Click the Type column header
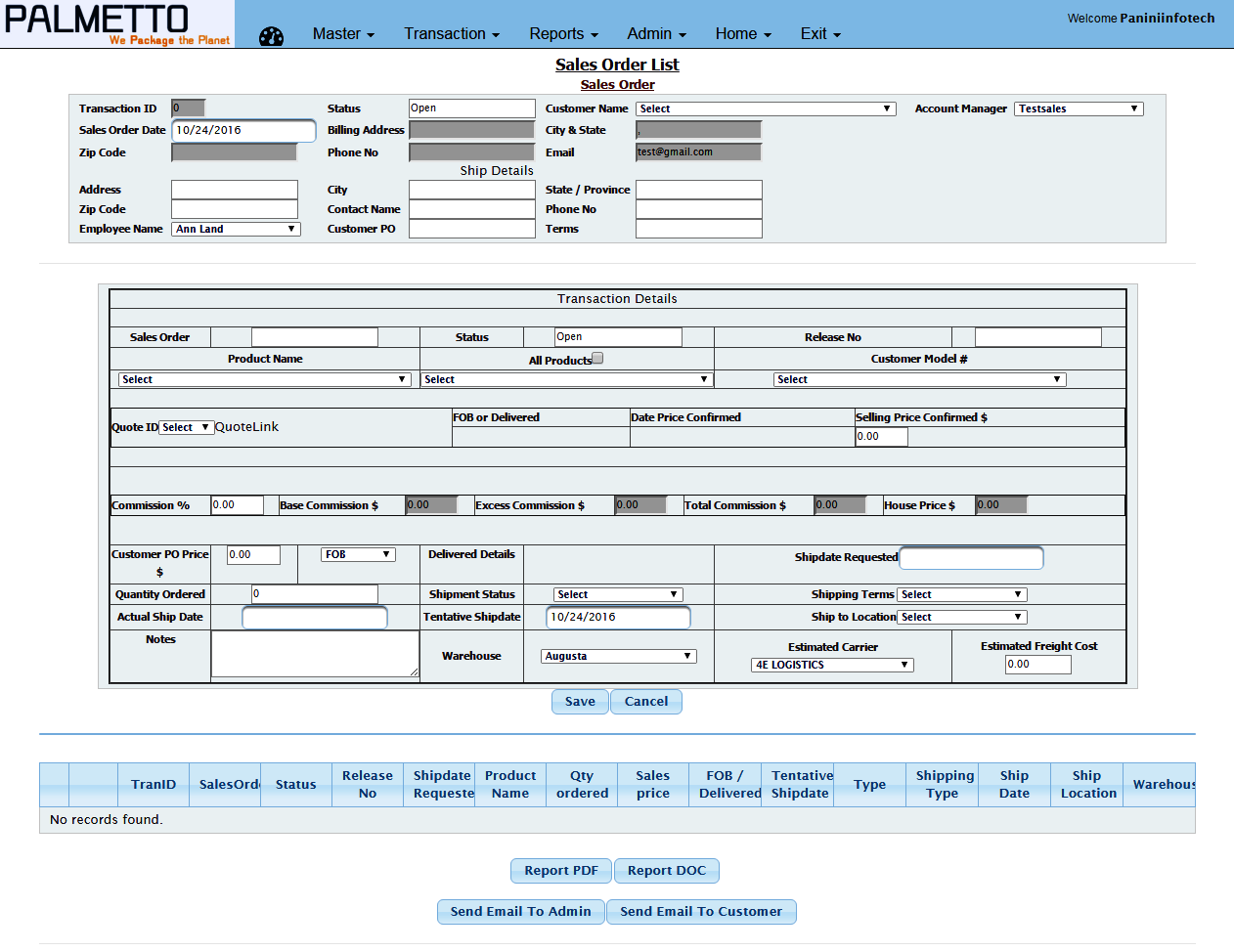Viewport: 1234px width, 952px height. pyautogui.click(x=869, y=785)
